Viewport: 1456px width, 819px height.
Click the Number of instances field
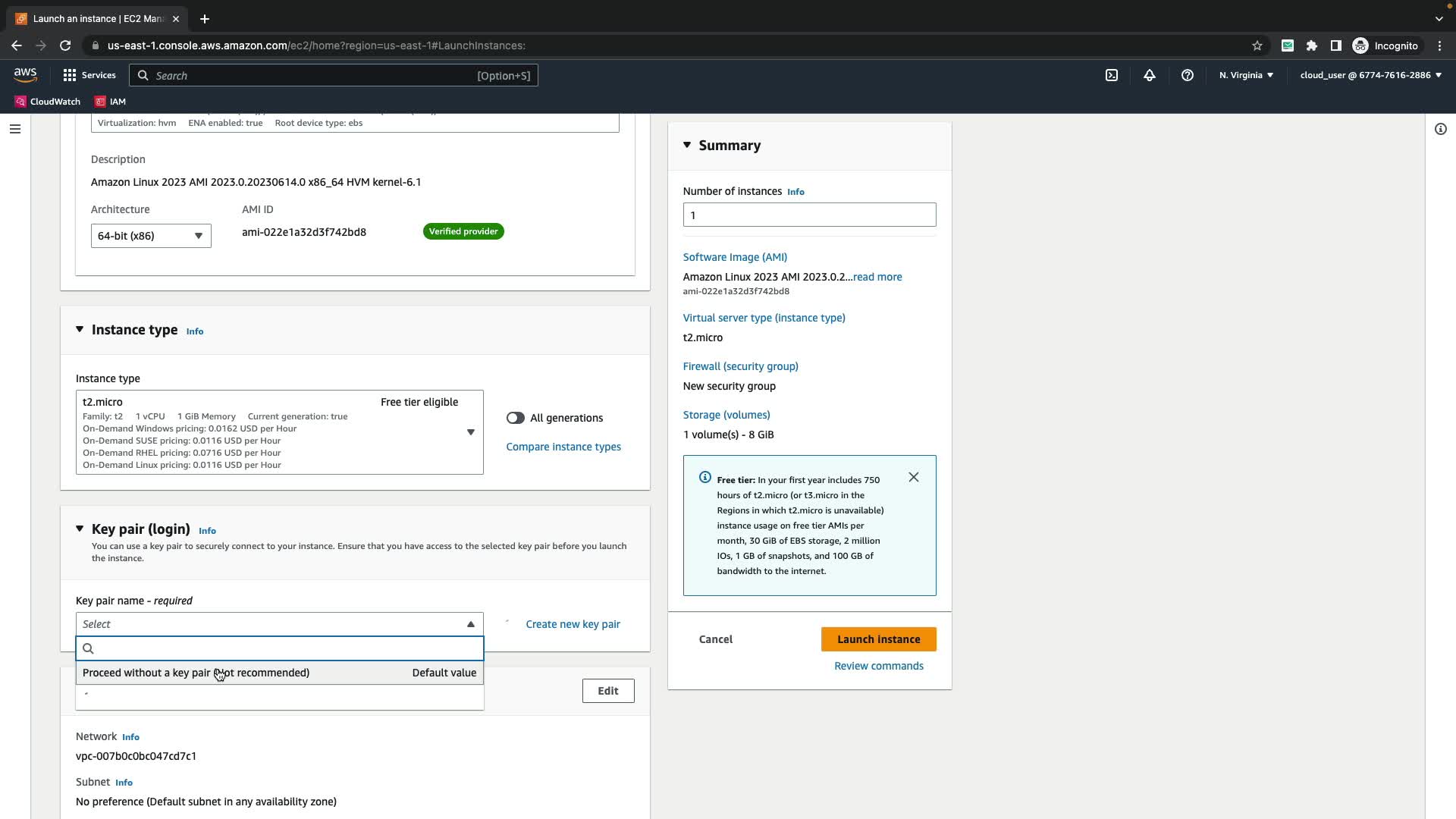pos(808,215)
